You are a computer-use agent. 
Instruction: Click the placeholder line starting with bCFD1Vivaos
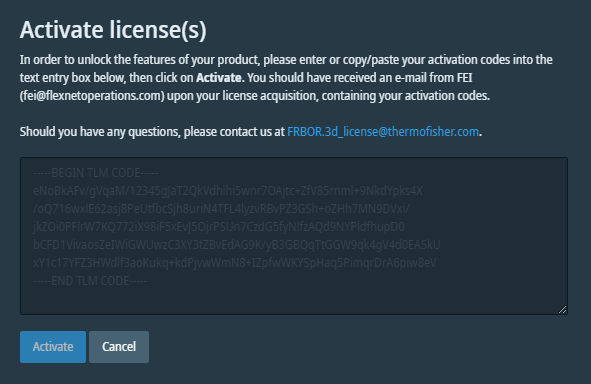click(x=237, y=245)
